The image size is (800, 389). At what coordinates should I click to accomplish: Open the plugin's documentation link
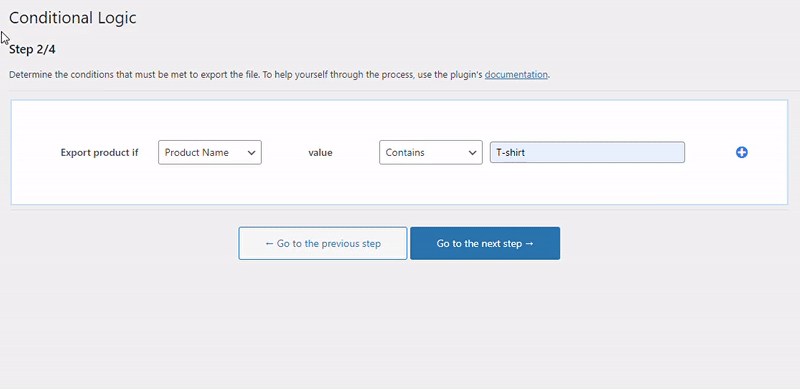coord(516,75)
